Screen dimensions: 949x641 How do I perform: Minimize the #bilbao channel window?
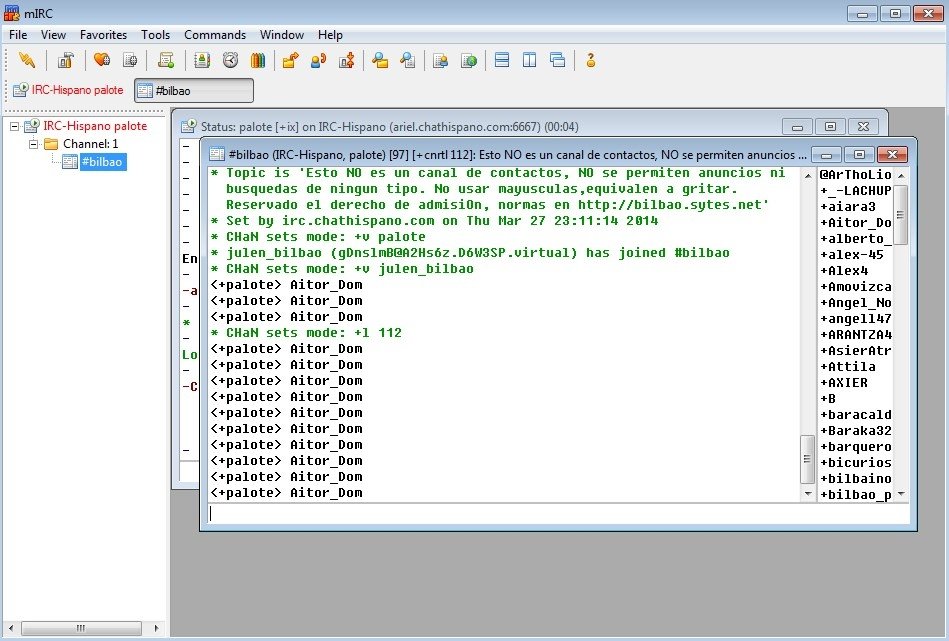[826, 155]
